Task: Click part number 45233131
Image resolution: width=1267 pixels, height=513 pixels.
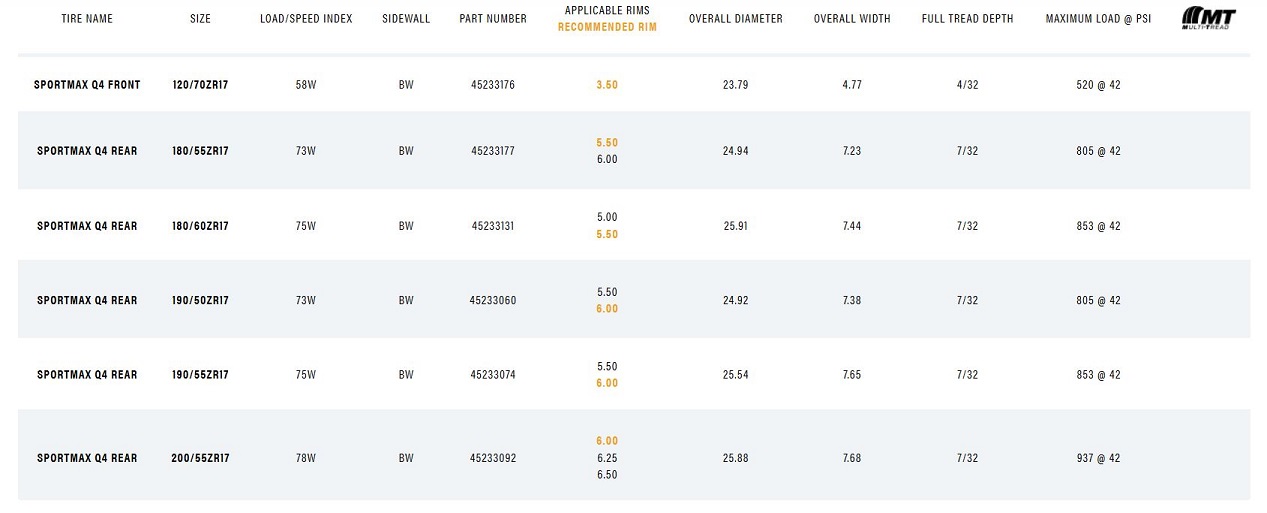Action: (493, 226)
